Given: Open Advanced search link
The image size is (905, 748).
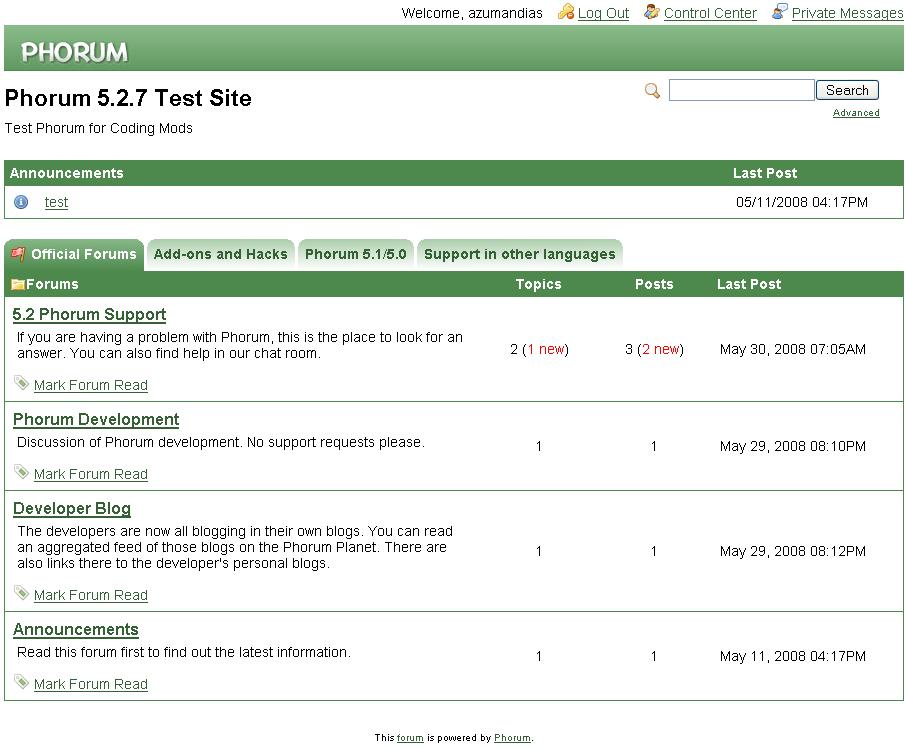Looking at the screenshot, I should (x=856, y=113).
